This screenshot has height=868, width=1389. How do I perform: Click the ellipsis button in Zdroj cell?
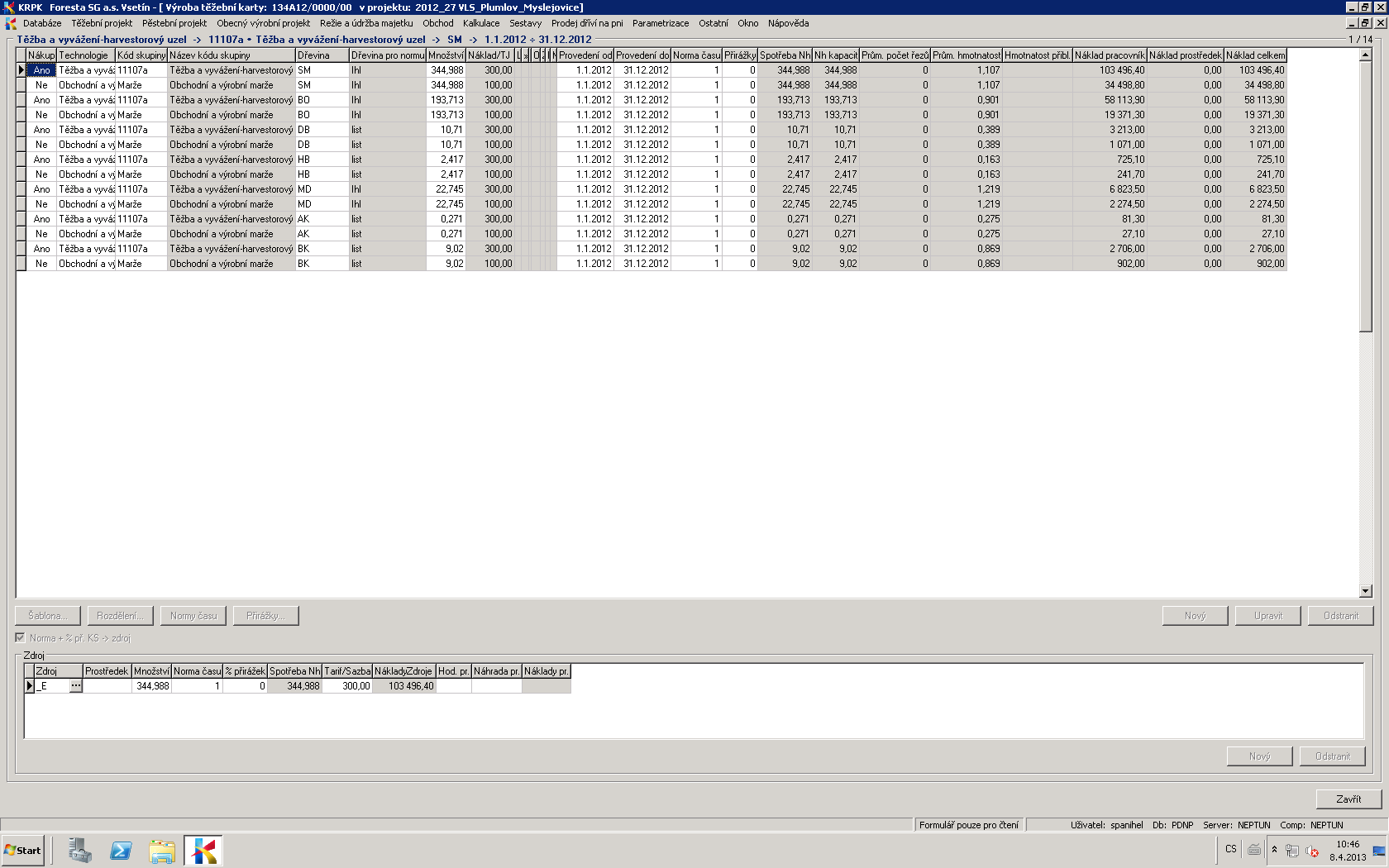click(76, 686)
